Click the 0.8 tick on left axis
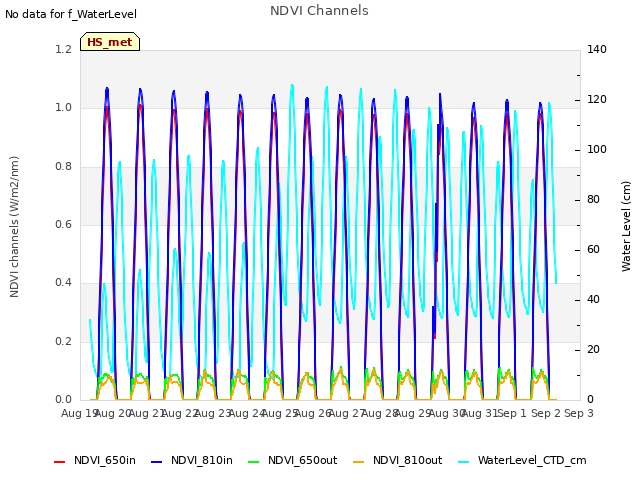640x480 pixels. (x=63, y=167)
